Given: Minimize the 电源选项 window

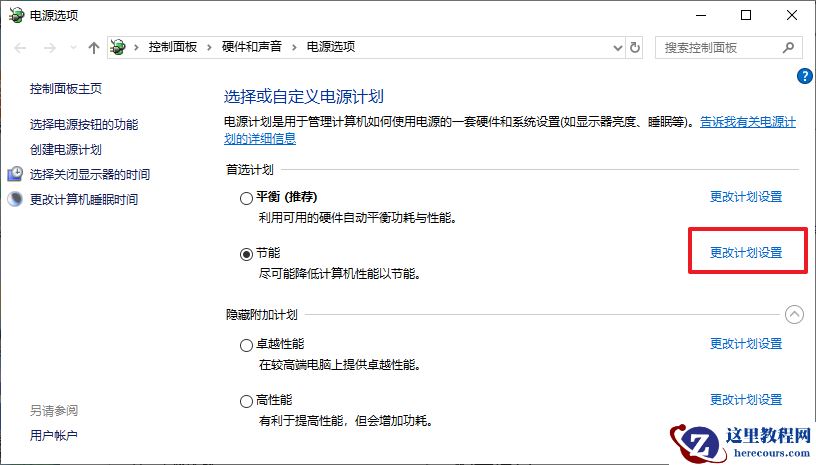Looking at the screenshot, I should [701, 15].
